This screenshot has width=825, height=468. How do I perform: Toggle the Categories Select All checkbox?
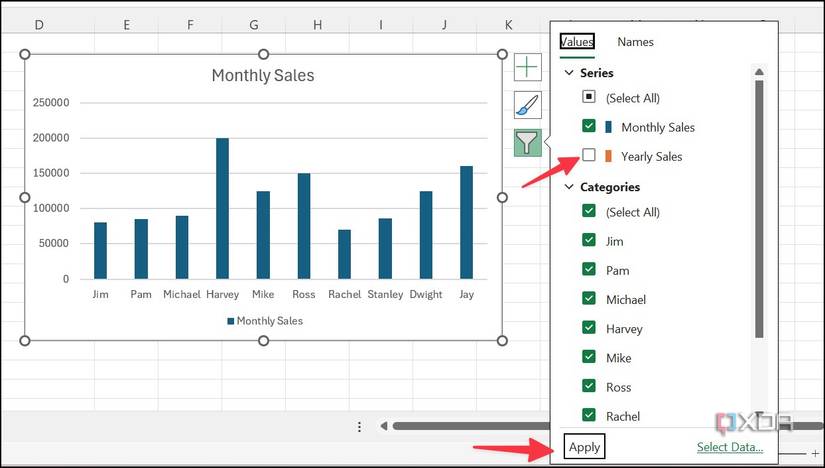589,211
